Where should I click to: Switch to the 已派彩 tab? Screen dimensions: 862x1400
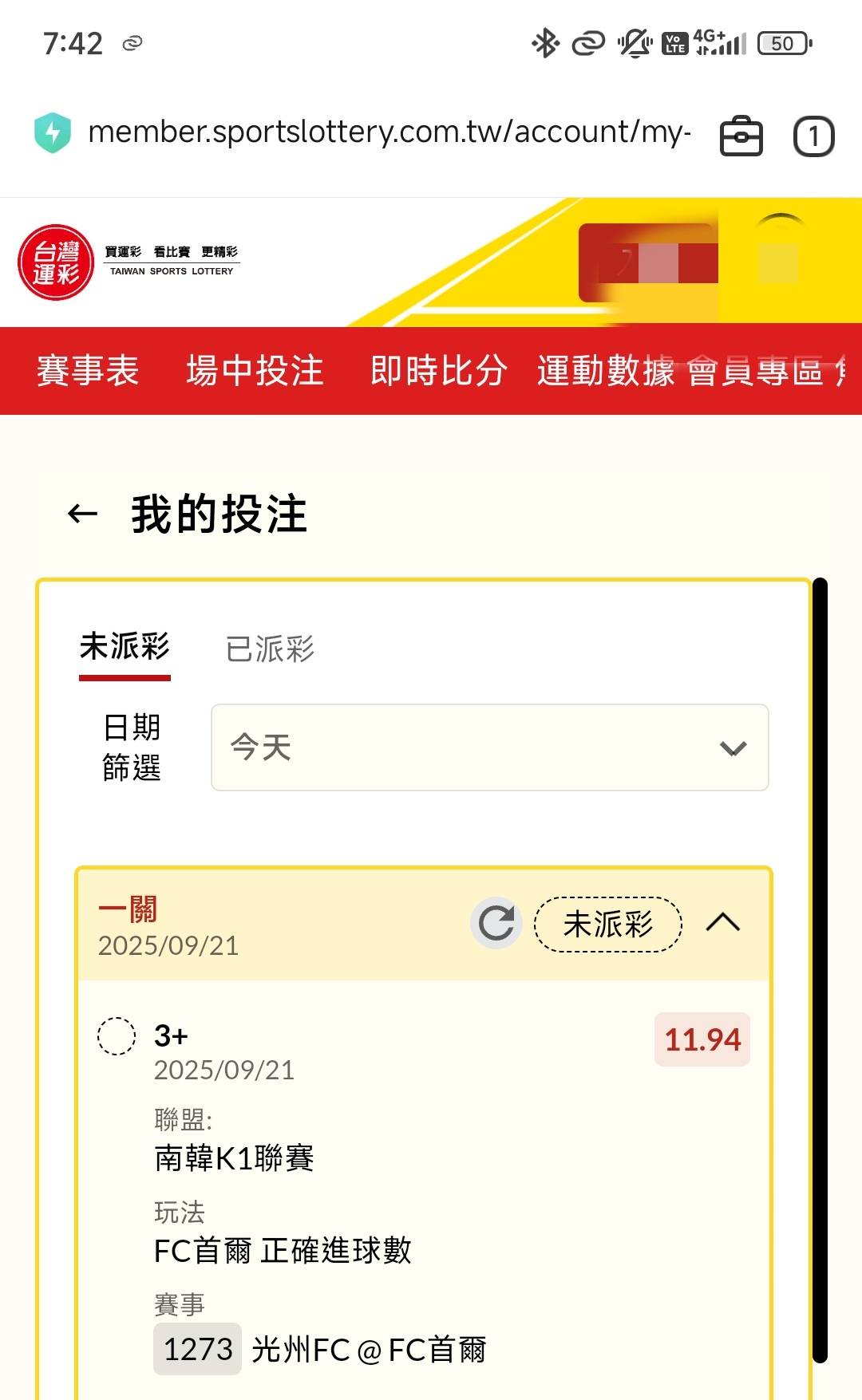(x=270, y=649)
